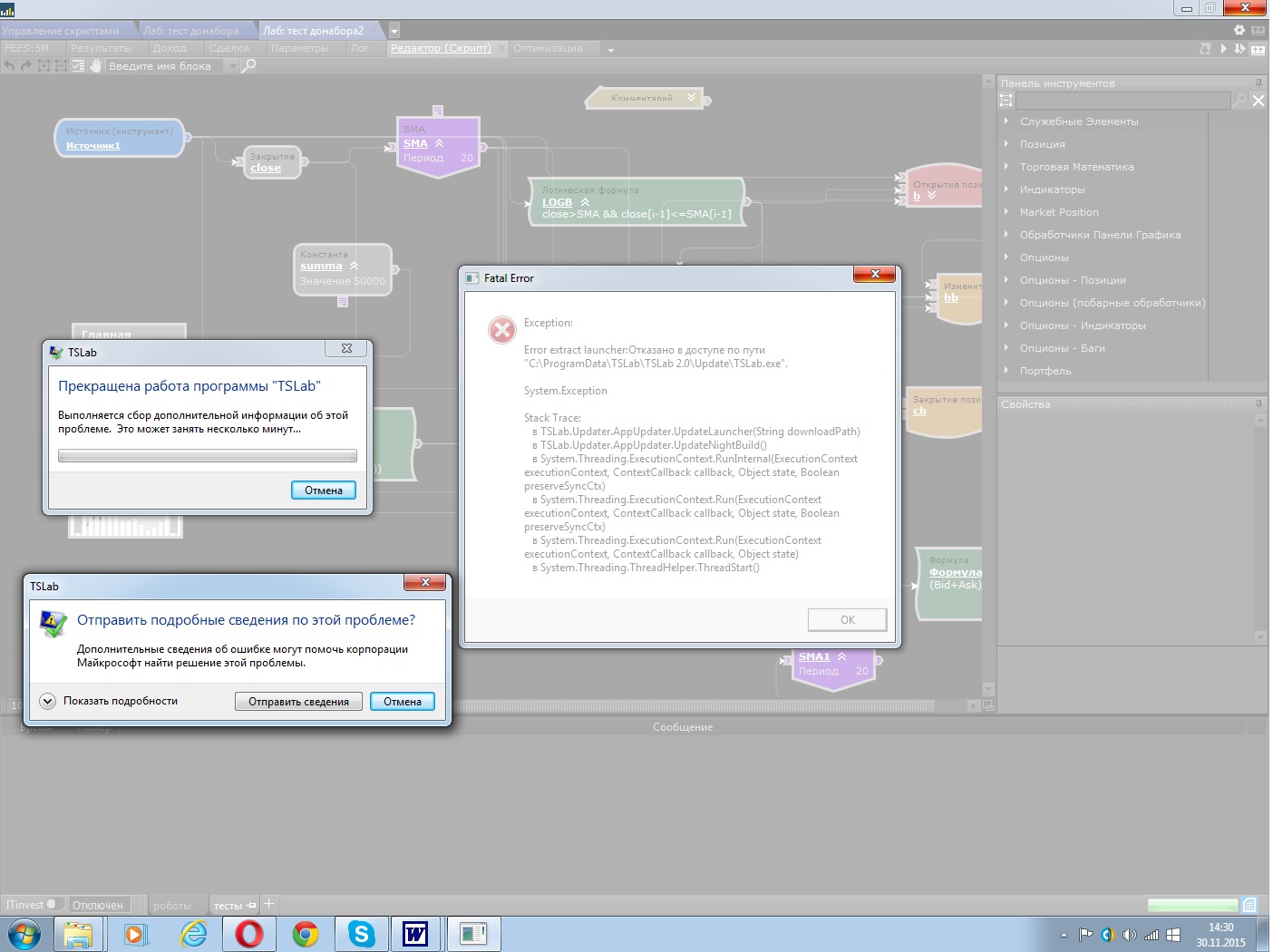Open Windows Explorer from taskbar
The height and width of the screenshot is (952, 1273).
(x=78, y=933)
